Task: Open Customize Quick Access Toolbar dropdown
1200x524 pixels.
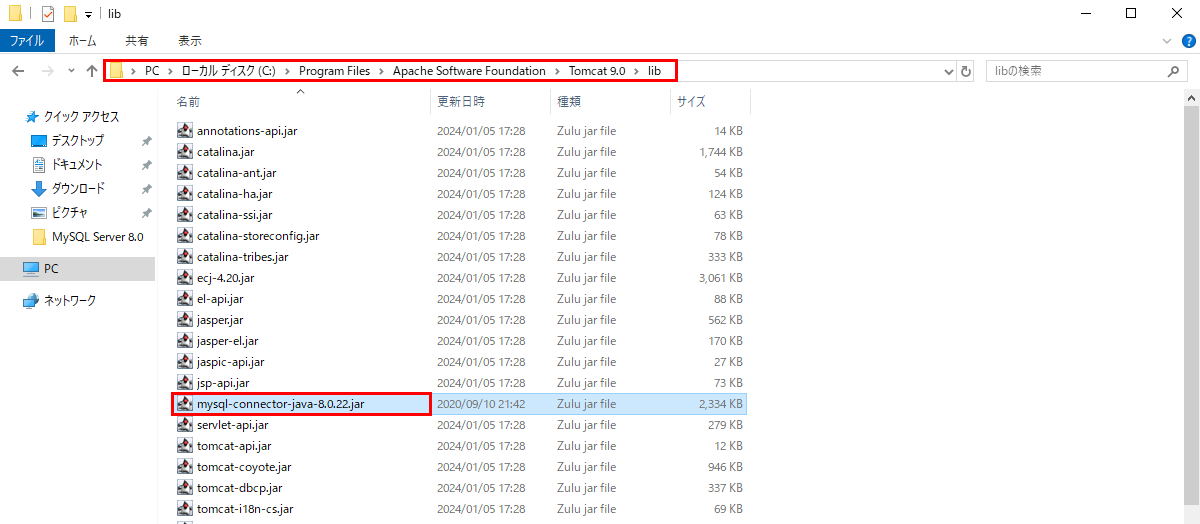Action: [88, 14]
